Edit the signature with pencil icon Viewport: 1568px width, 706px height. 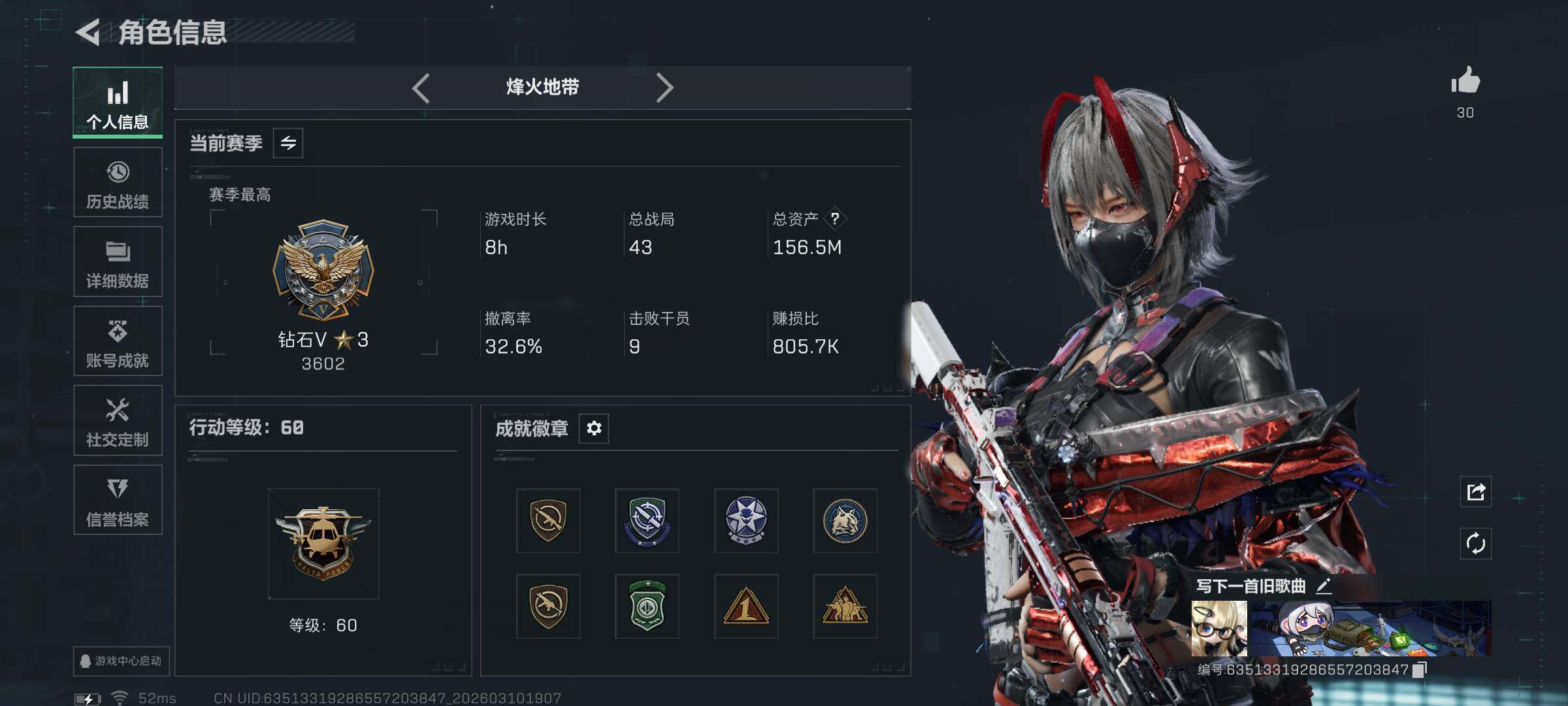pos(1323,586)
